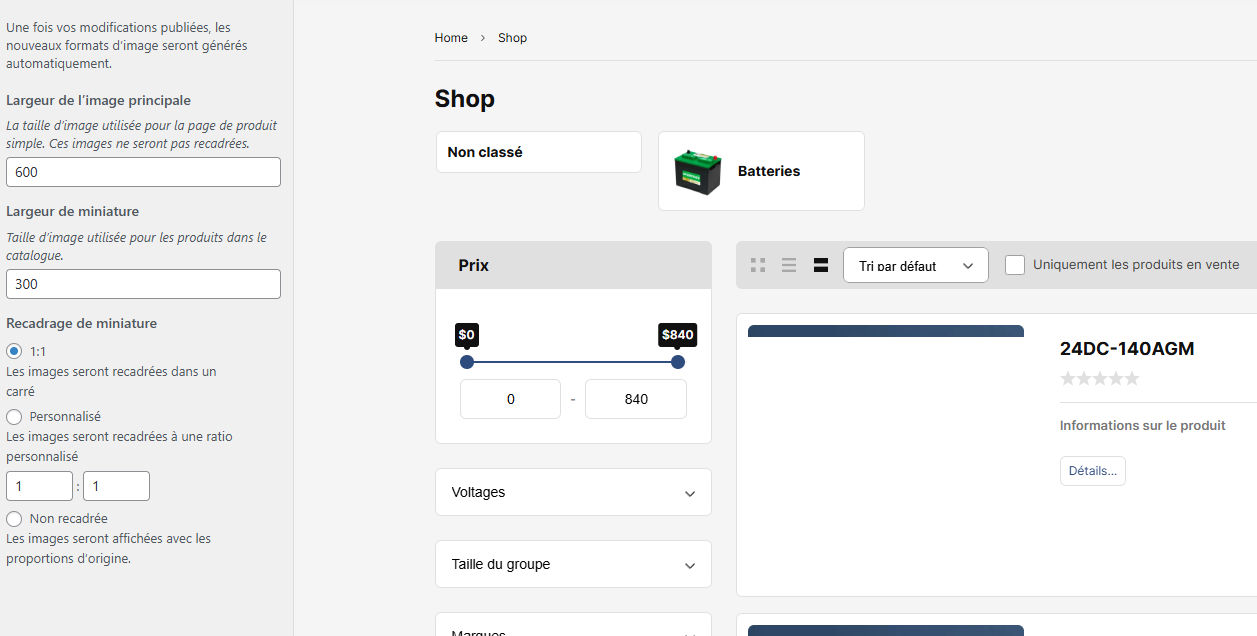1257x636 pixels.
Task: Select the Personnalisé cropping option
Action: [14, 416]
